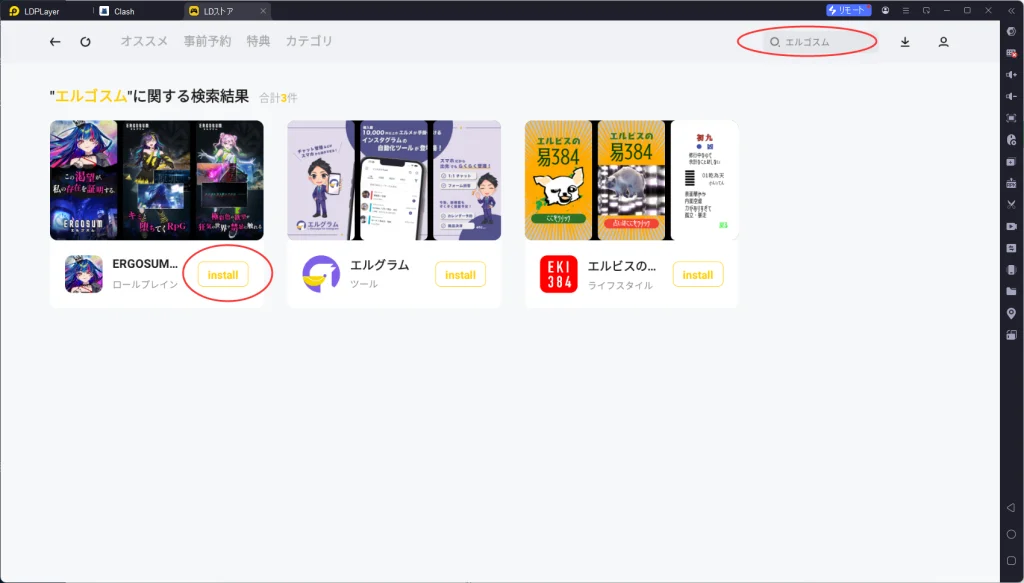The height and width of the screenshot is (583, 1024).
Task: Open the カテゴリ section
Action: [x=309, y=41]
